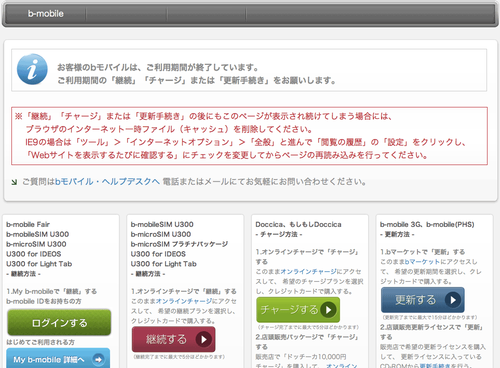Click the arrow icon on My b-mobile 詳細へ
The height and width of the screenshot is (368, 500).
click(x=98, y=360)
